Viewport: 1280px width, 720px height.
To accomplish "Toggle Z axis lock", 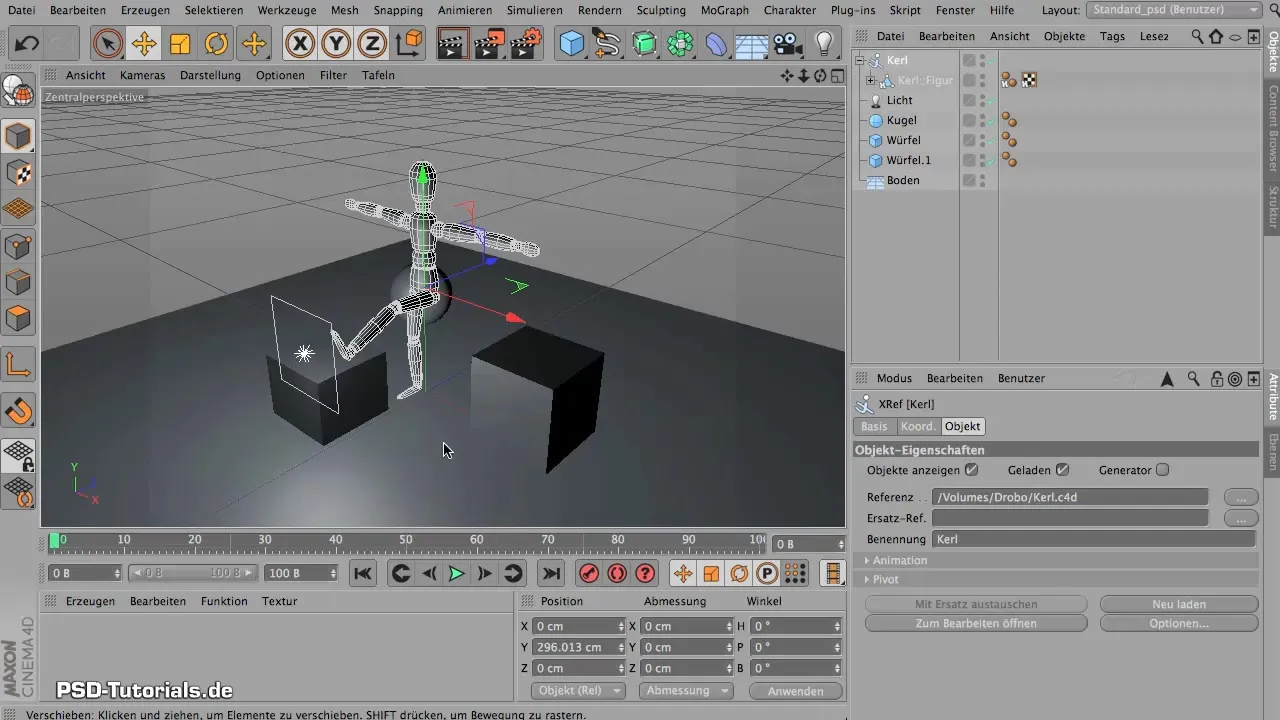I will click(x=372, y=44).
